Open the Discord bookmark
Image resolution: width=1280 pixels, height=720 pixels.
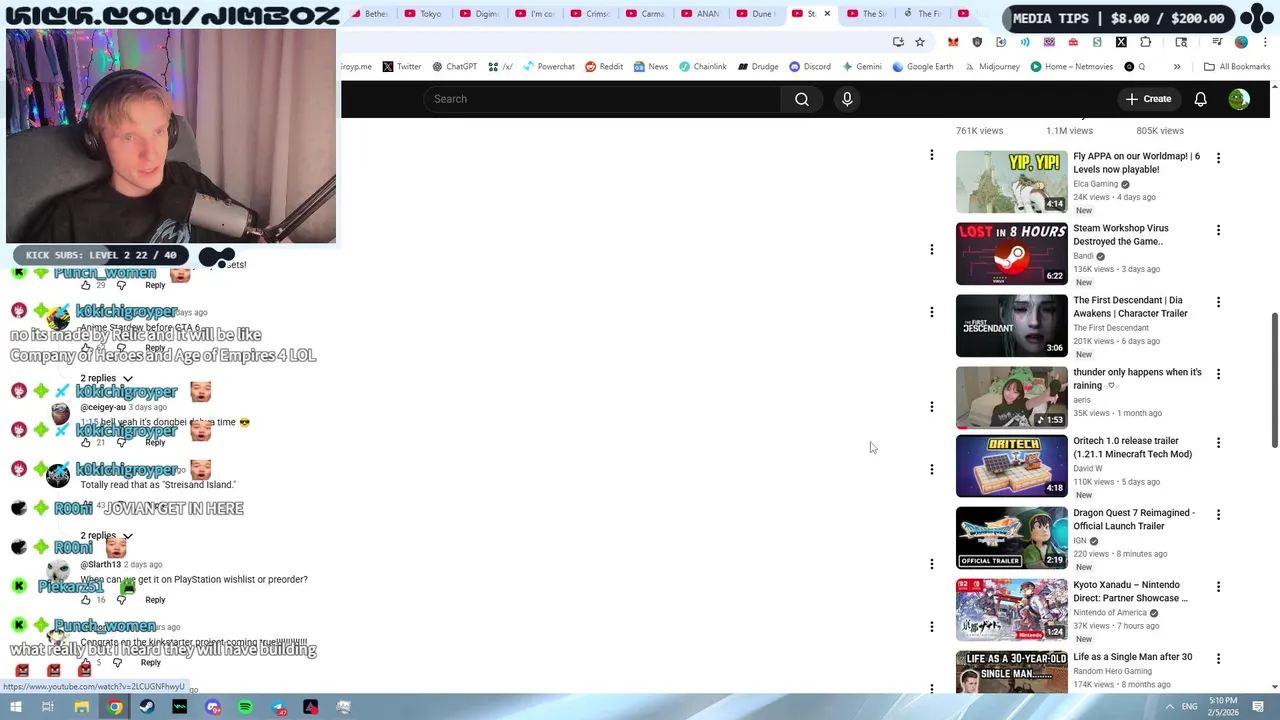(810, 67)
